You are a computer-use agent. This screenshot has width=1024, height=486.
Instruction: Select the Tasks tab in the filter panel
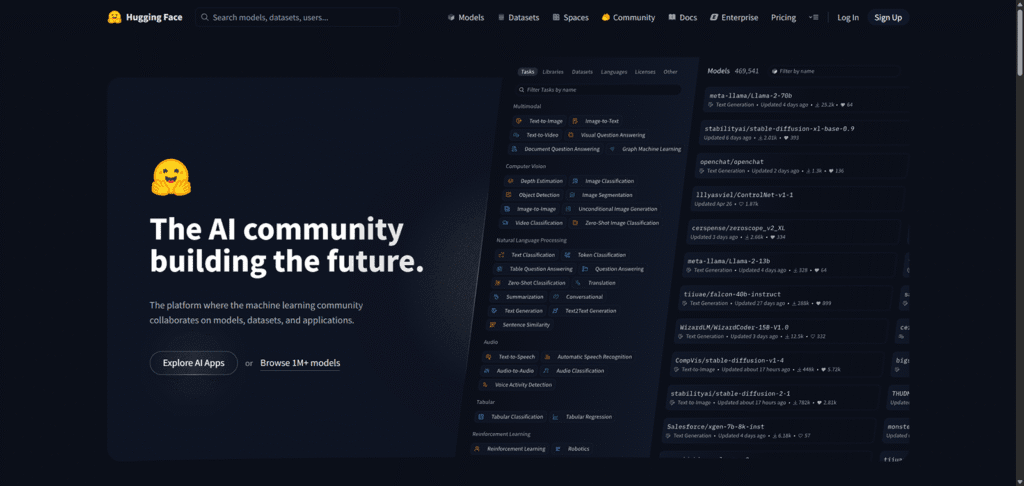[527, 72]
